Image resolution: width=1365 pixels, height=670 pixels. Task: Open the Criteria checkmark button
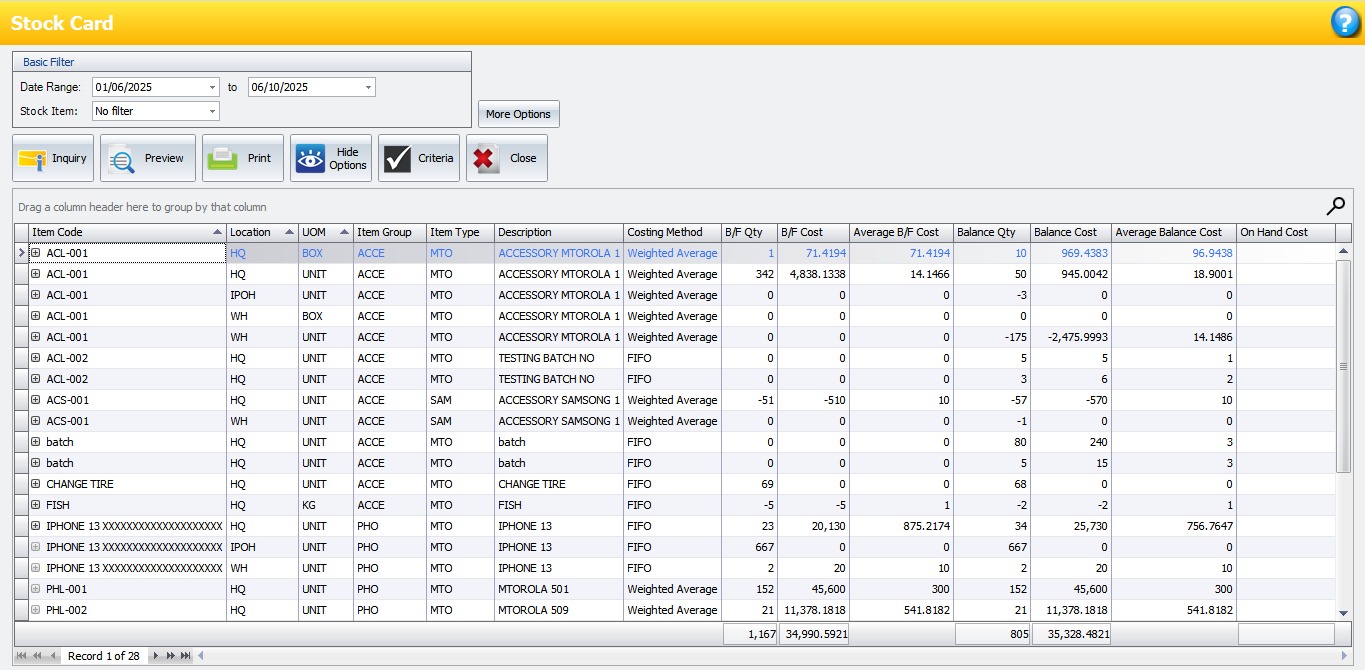[418, 158]
